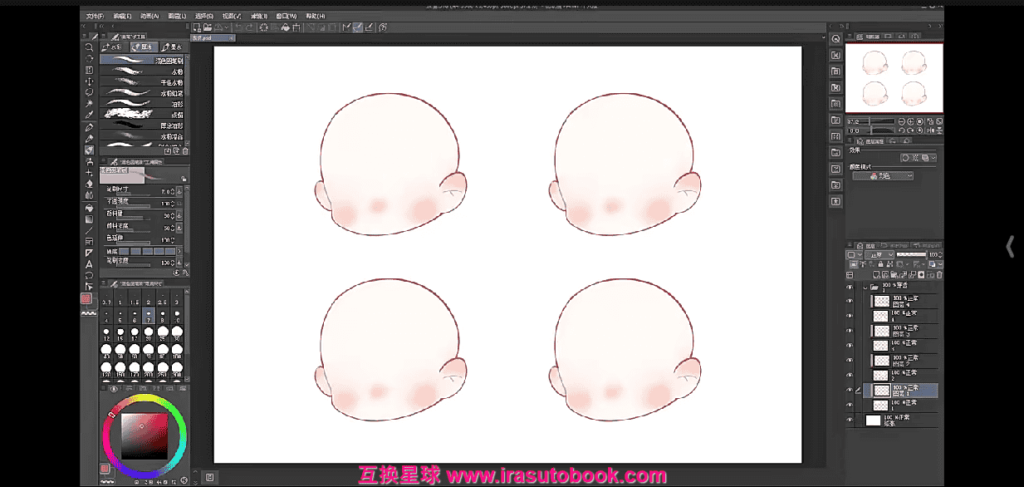
Task: Click the color square in color wheel
Action: (x=144, y=436)
